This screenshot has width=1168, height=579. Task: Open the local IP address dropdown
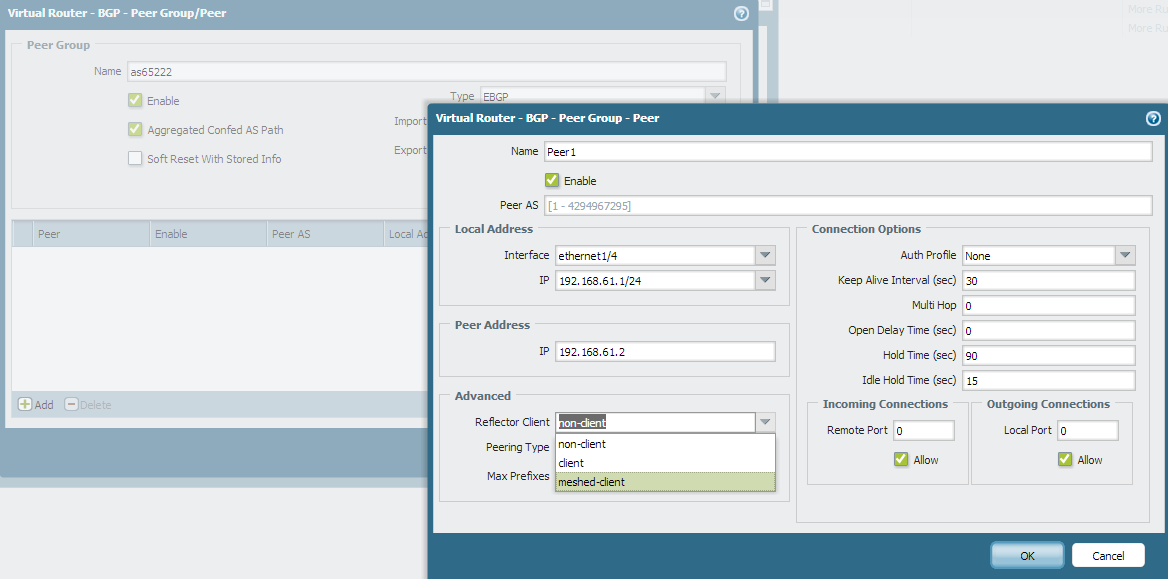pyautogui.click(x=765, y=280)
